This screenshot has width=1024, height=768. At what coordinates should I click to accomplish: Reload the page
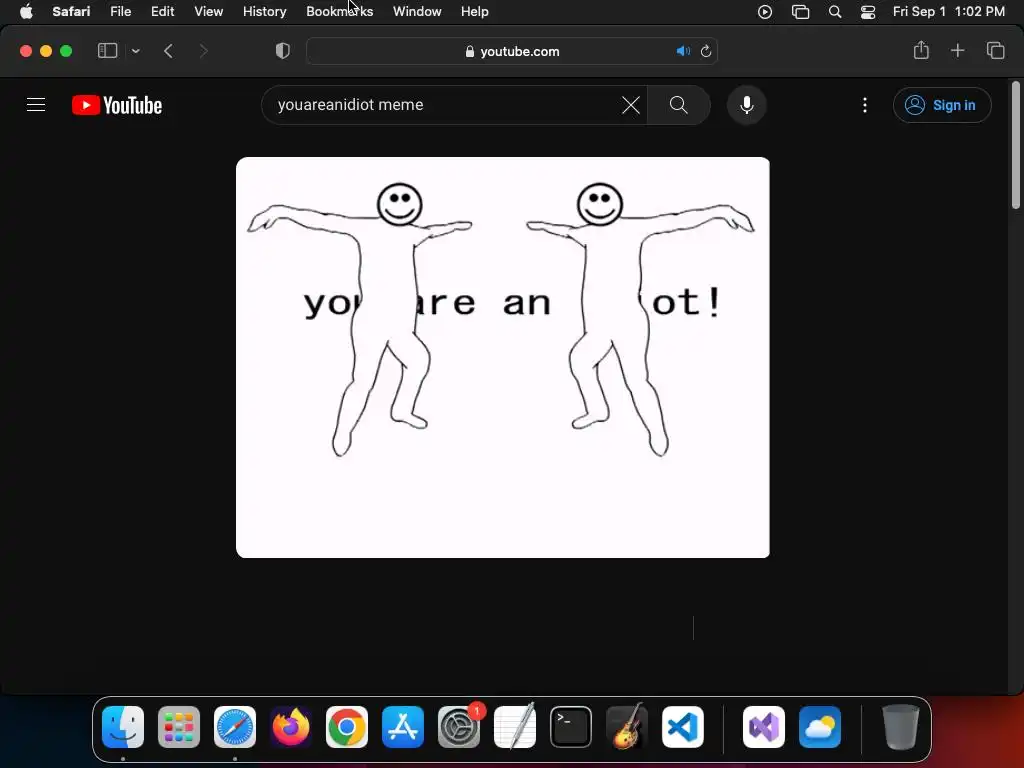click(706, 51)
